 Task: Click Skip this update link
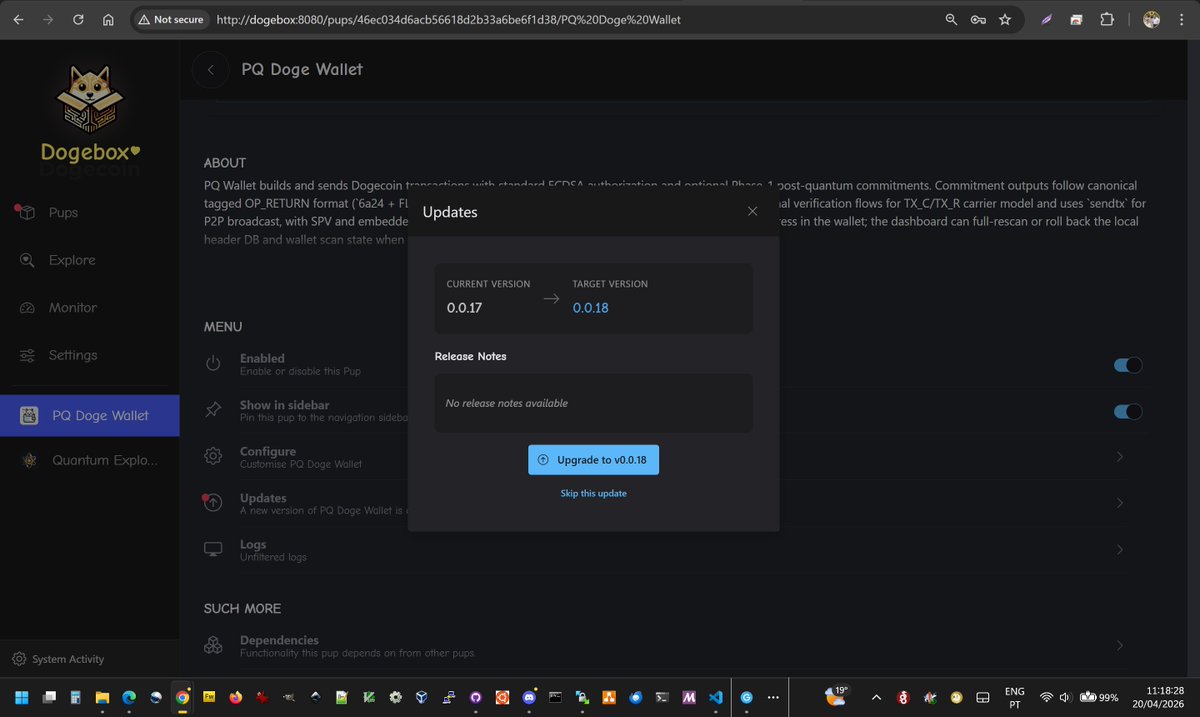593,493
